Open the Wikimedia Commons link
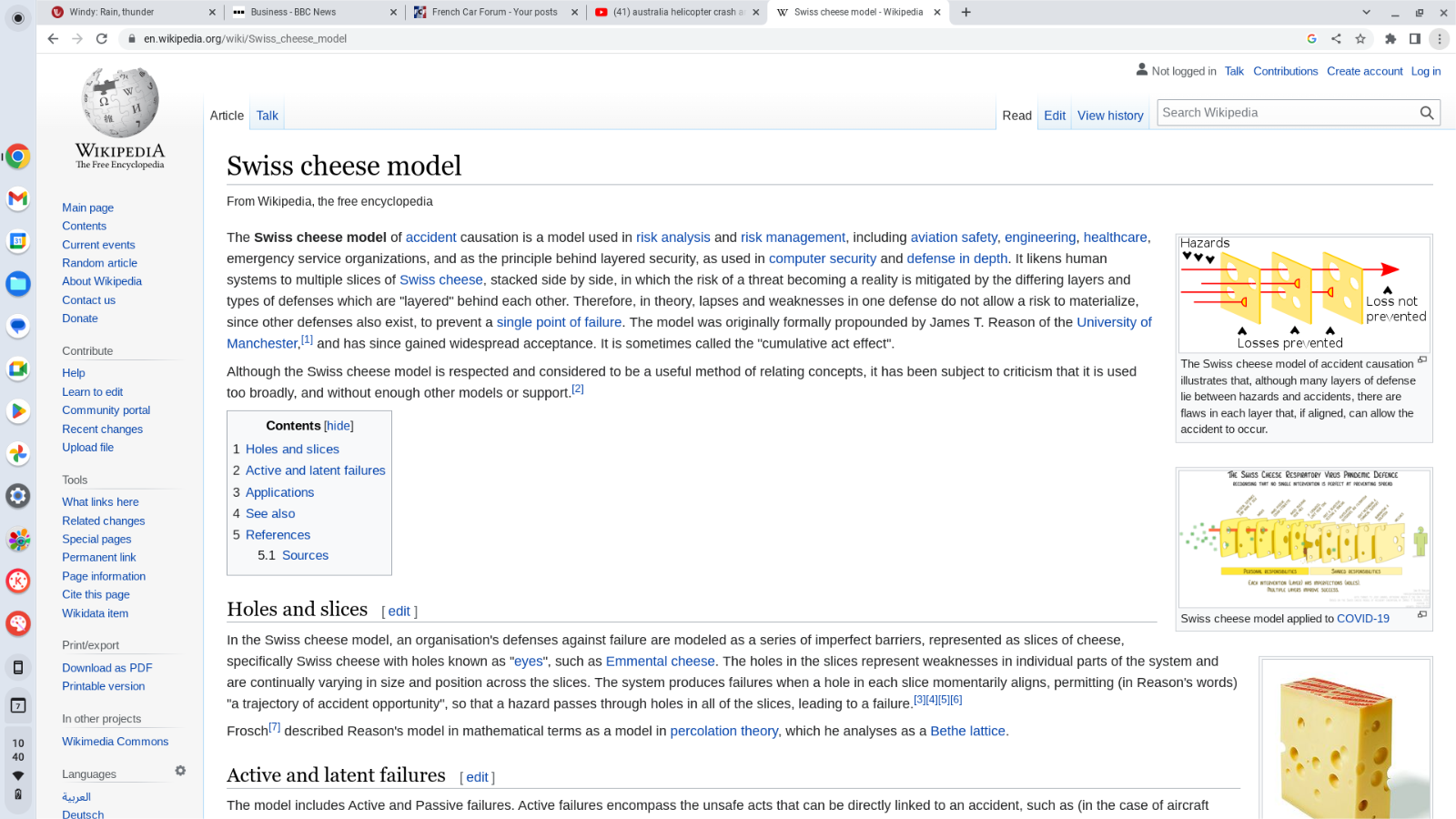Viewport: 1456px width, 819px height. tap(116, 742)
